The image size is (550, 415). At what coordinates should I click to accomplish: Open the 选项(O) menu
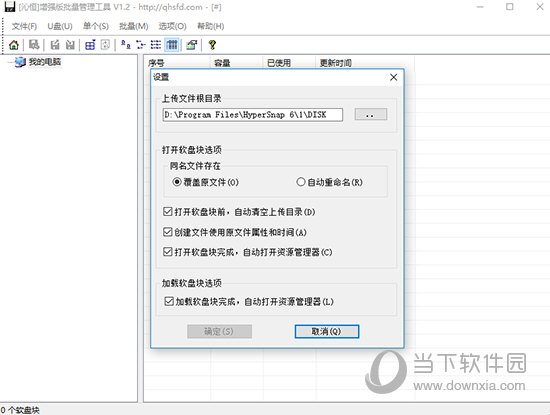coord(173,26)
